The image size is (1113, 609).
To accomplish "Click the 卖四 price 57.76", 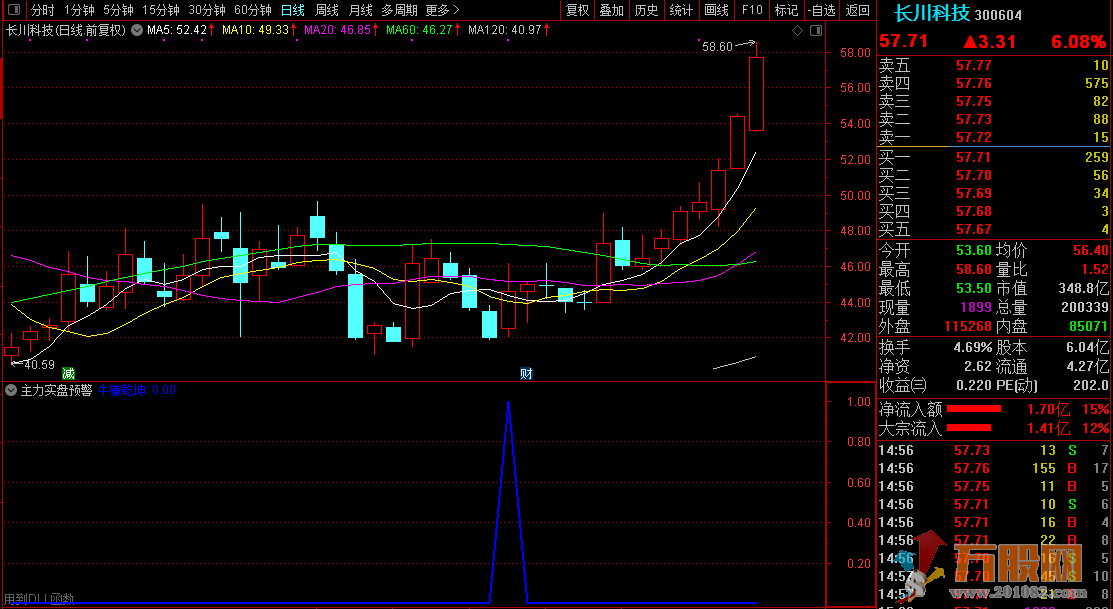I will [974, 83].
